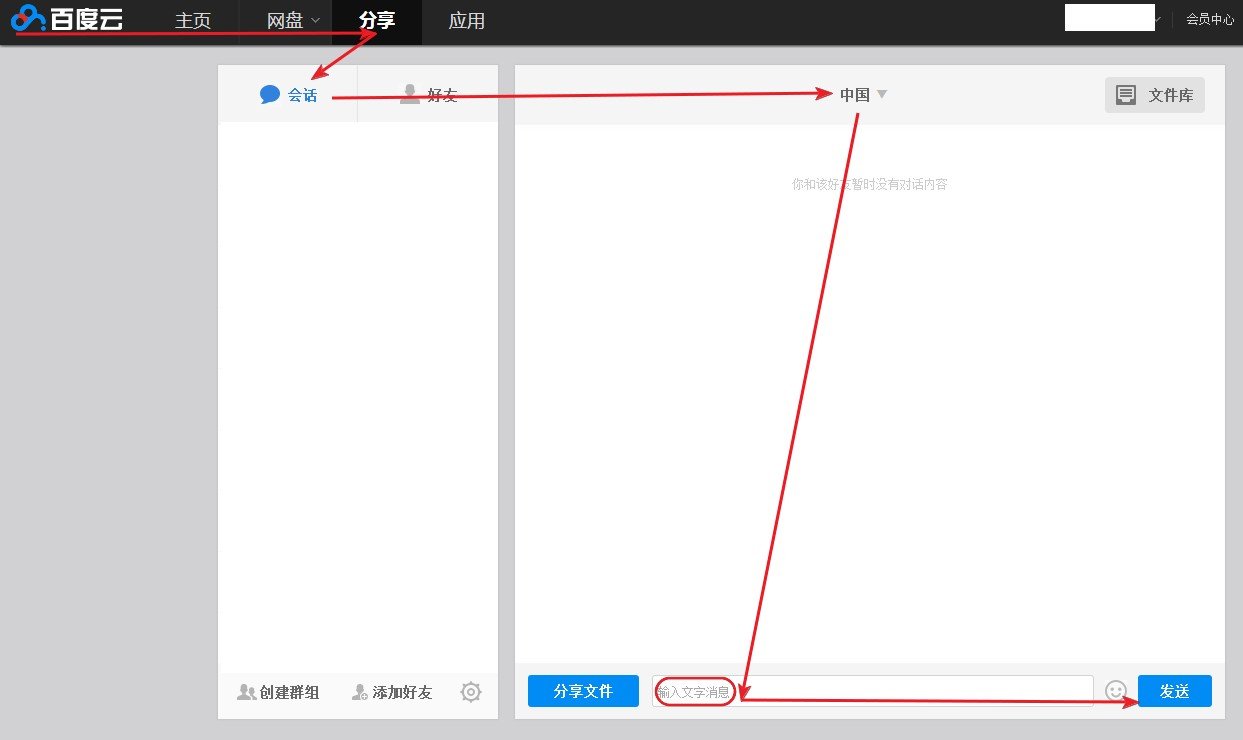Open the emoji smiley face picker
This screenshot has height=740, width=1243.
click(1115, 690)
